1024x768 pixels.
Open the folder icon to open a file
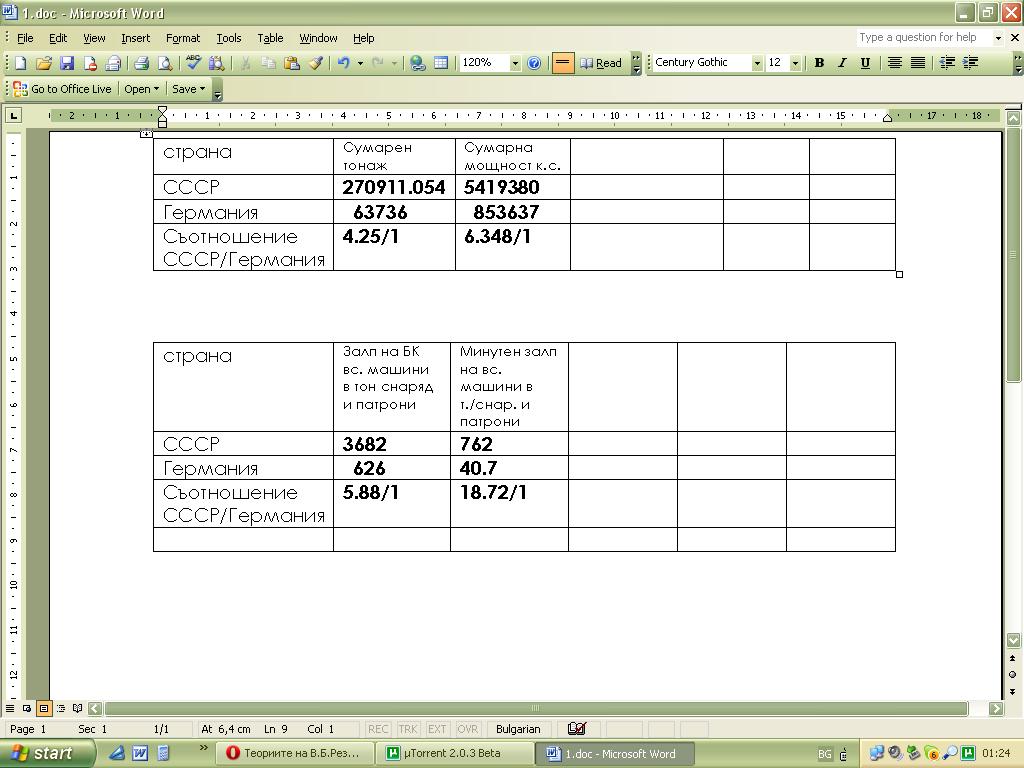pos(43,63)
